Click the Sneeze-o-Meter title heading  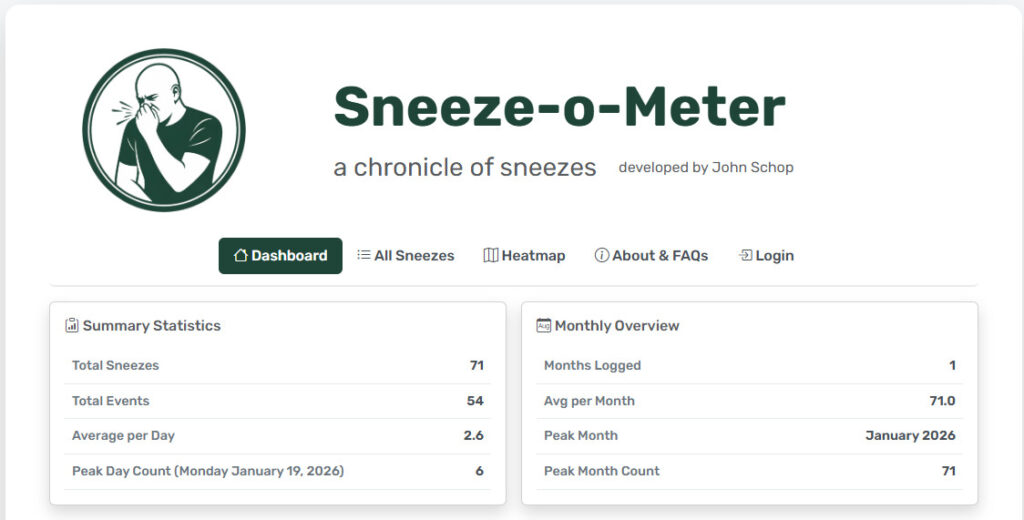coord(559,106)
